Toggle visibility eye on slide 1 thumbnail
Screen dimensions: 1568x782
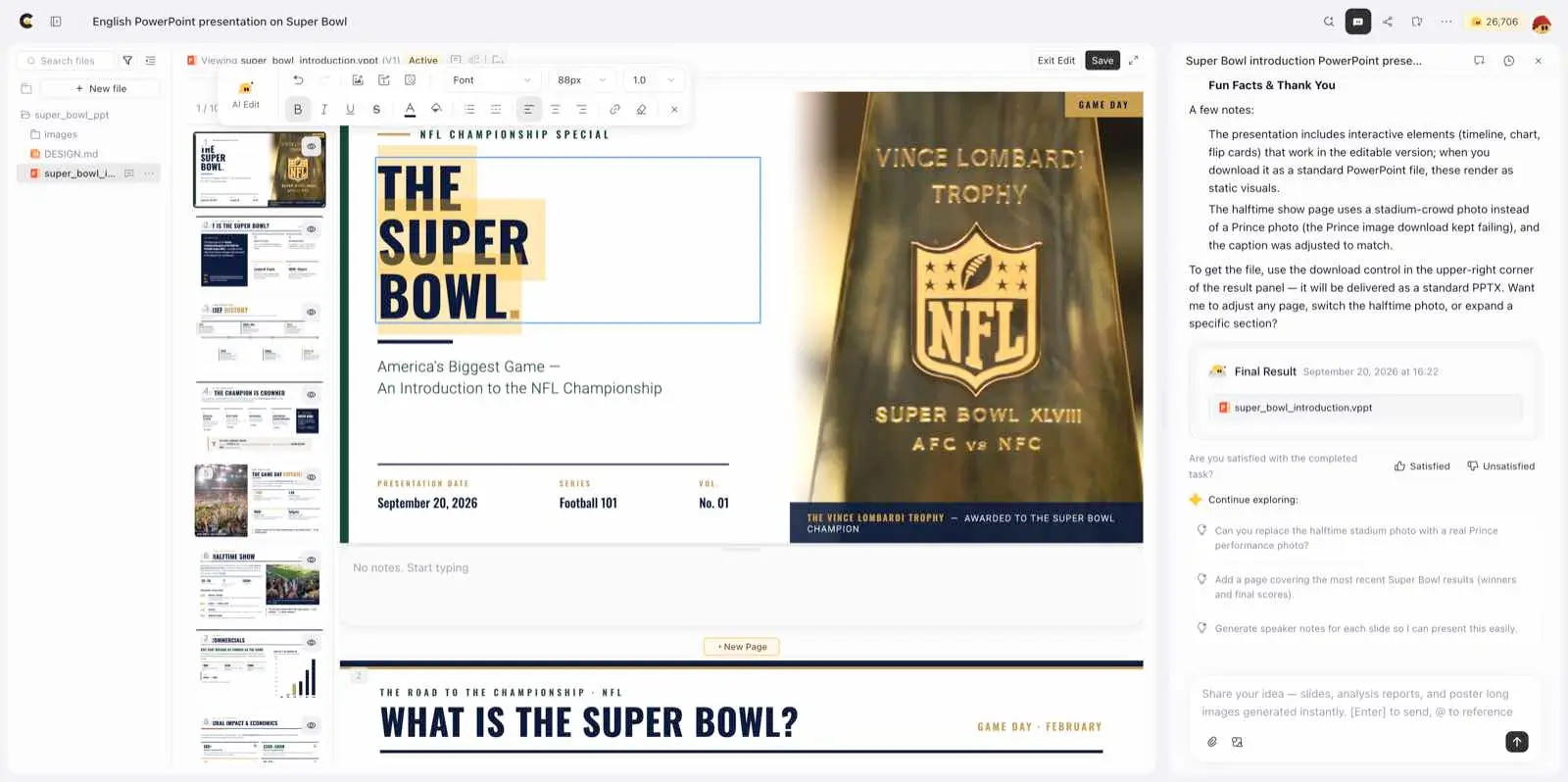pos(312,146)
